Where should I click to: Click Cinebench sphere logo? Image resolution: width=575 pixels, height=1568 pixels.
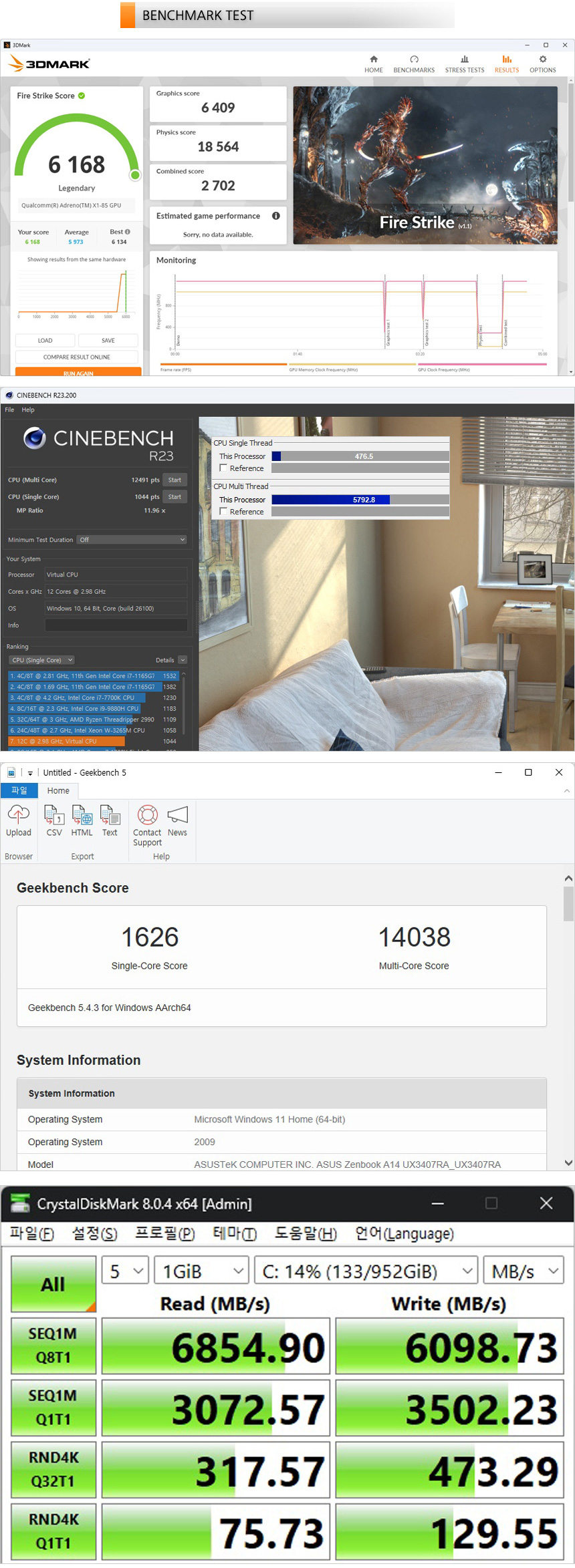pos(35,438)
